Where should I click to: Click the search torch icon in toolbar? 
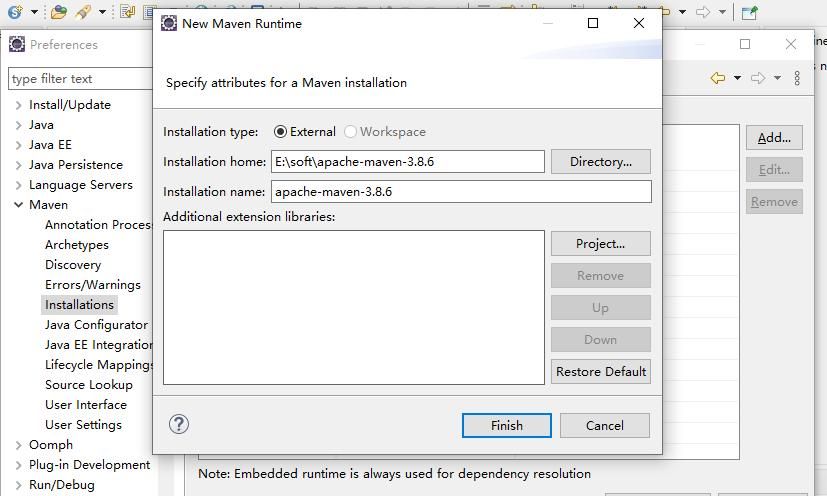[x=84, y=12]
